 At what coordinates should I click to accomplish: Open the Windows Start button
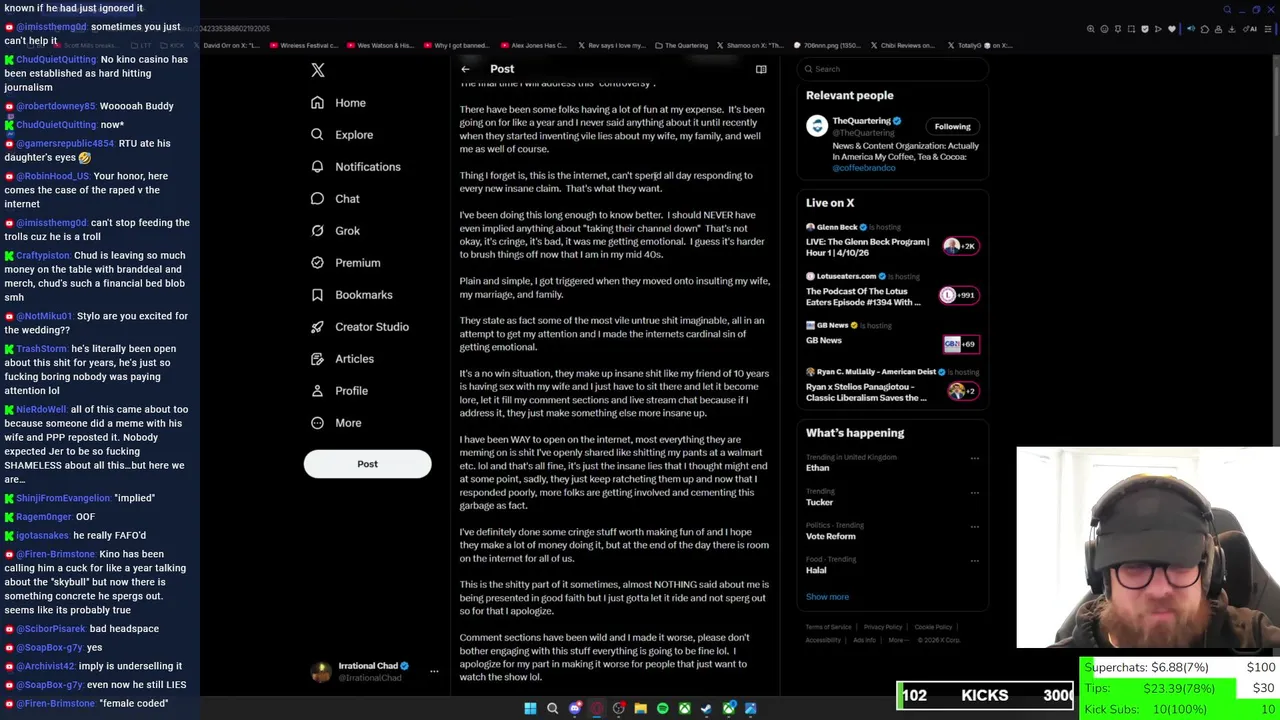pos(530,708)
